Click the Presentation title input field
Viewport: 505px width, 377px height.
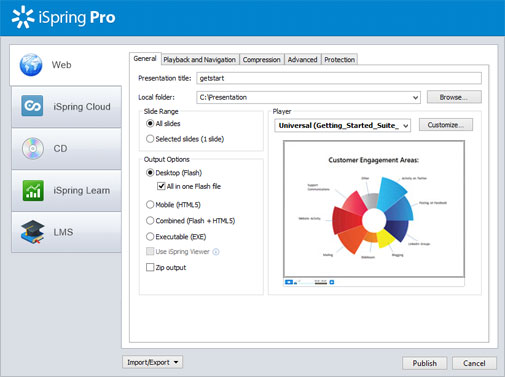(x=339, y=78)
